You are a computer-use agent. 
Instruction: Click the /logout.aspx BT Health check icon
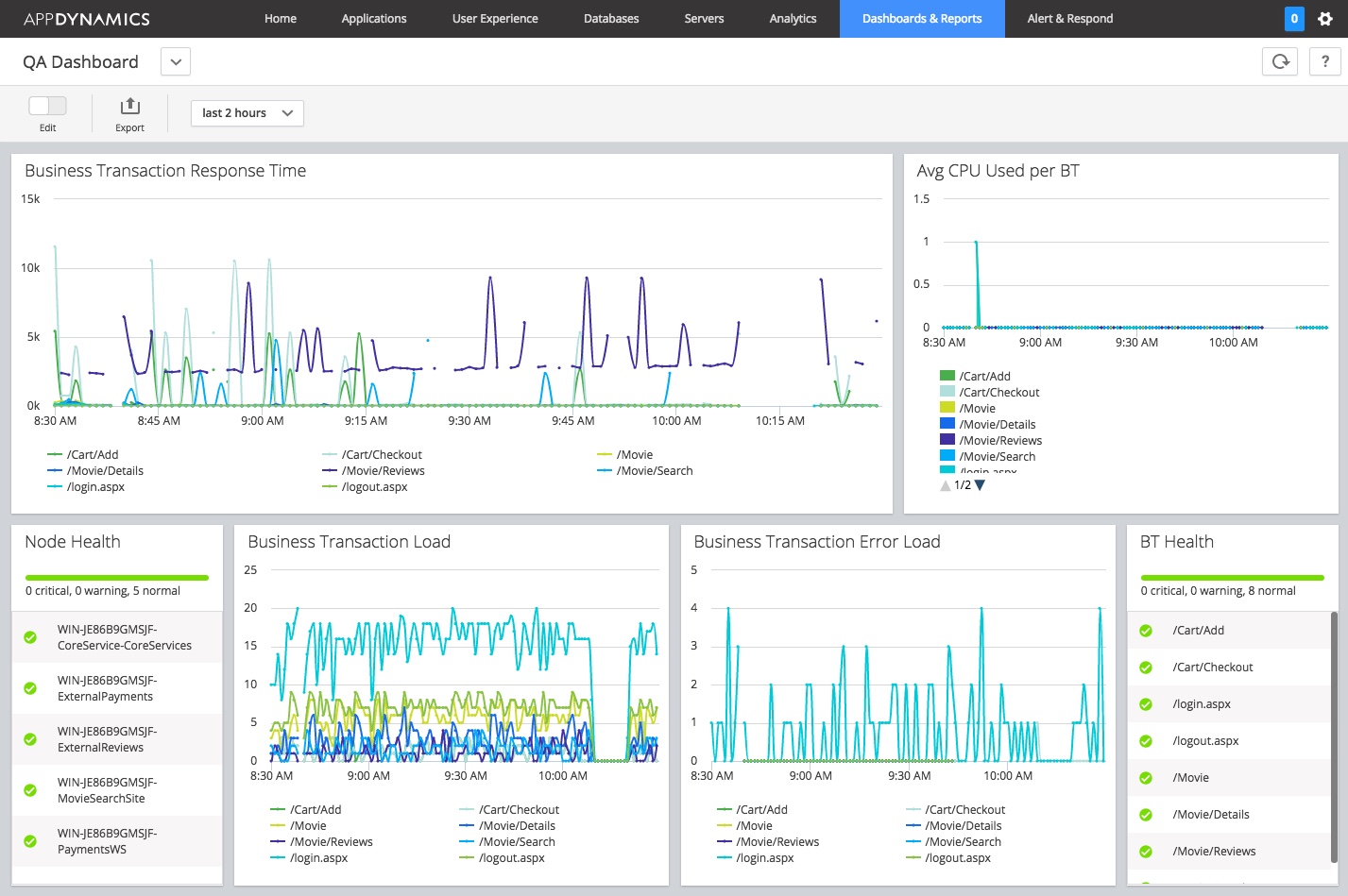[1146, 741]
